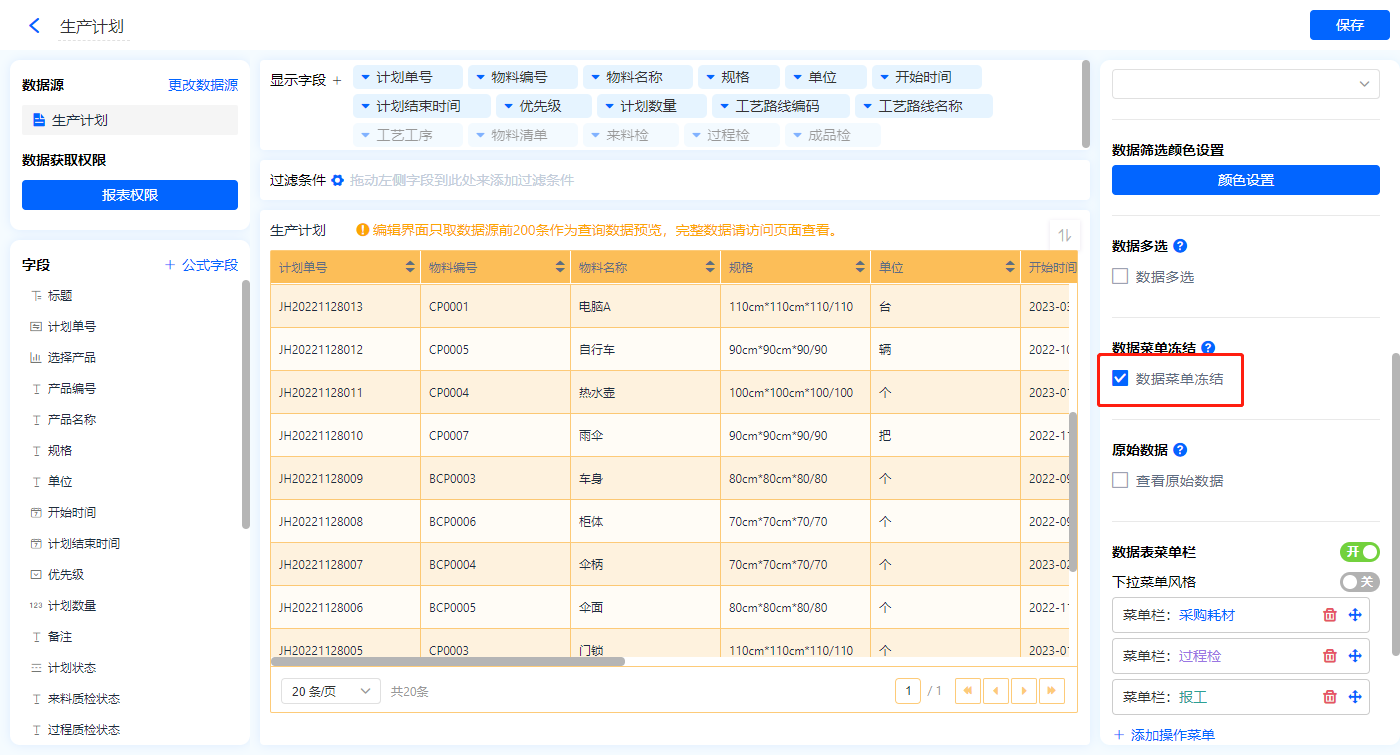Turn off the 数据表菜单栏 switch

[x=1359, y=552]
